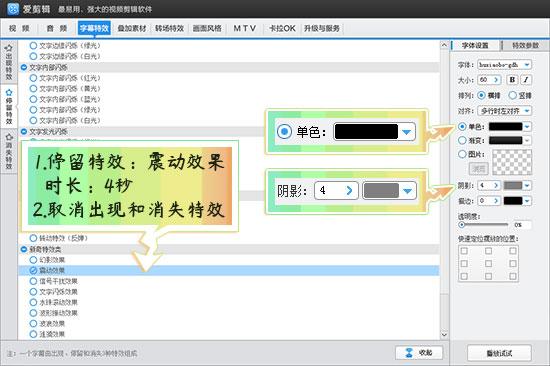Click the 阴影 value stepper arrow
Screen dimensions: 550x366
point(496,185)
